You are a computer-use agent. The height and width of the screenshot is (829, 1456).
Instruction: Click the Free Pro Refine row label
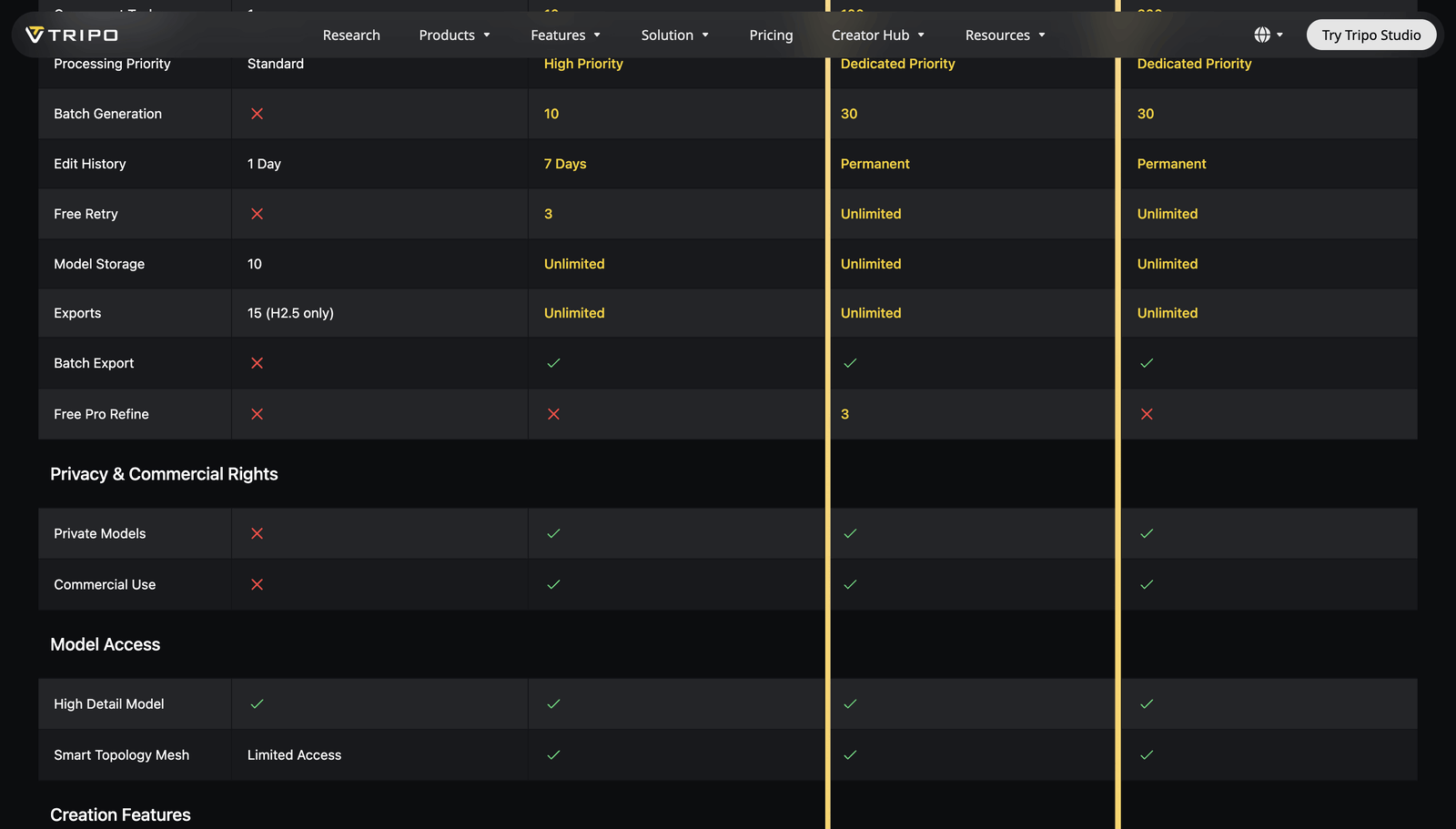point(101,414)
